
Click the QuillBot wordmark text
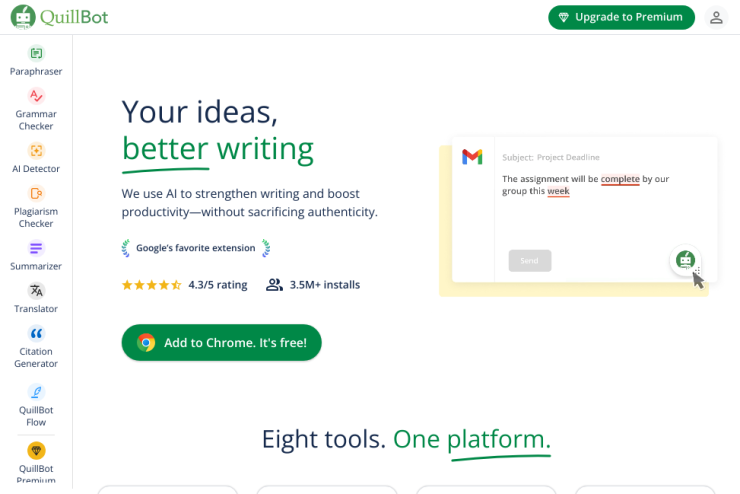pyautogui.click(x=74, y=17)
